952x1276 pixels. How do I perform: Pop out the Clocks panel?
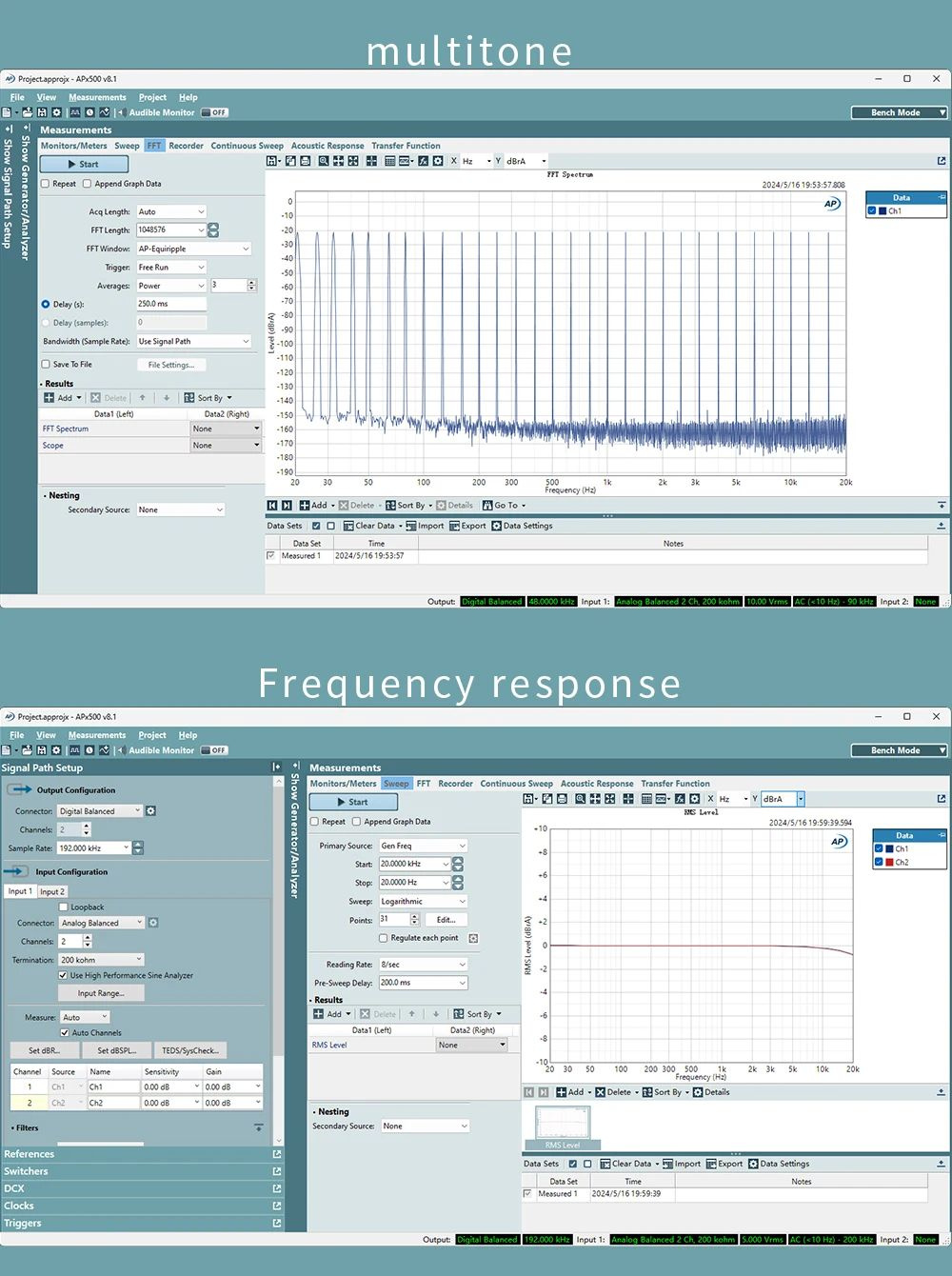pyautogui.click(x=277, y=1206)
